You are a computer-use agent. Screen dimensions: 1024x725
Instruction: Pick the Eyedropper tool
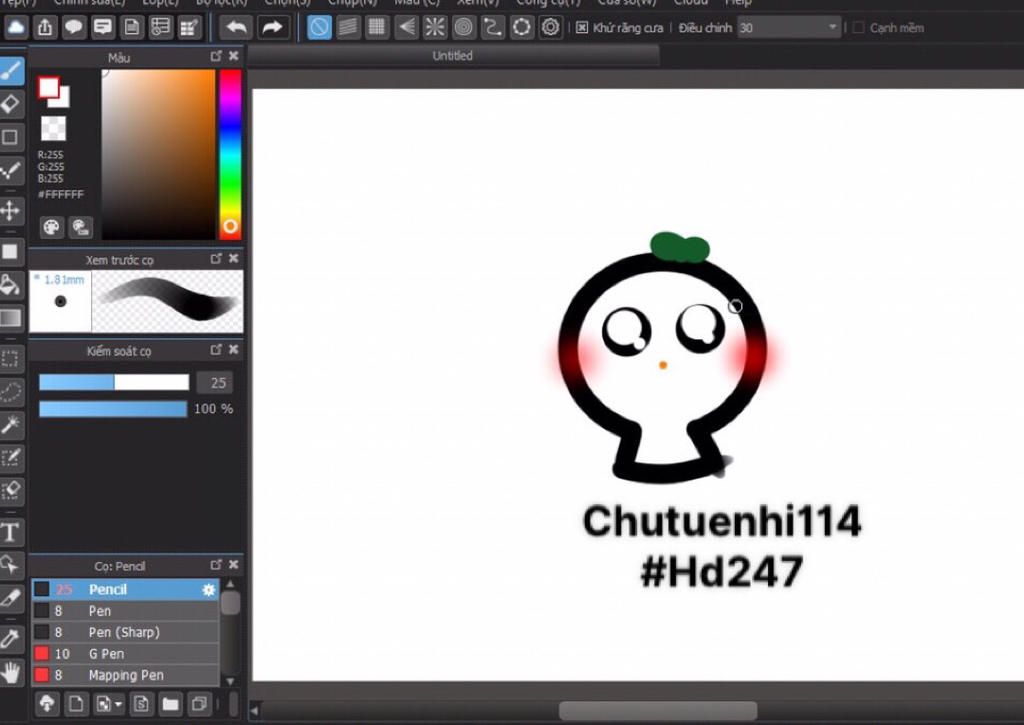pos(10,639)
